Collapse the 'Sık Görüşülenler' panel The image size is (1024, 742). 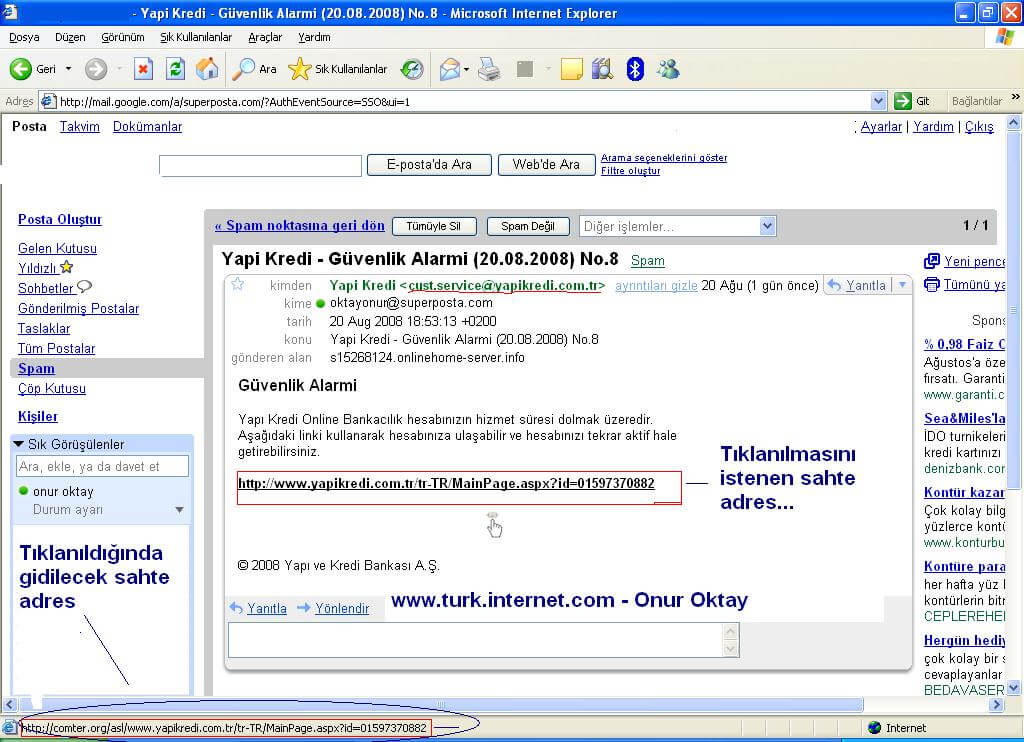click(19, 444)
